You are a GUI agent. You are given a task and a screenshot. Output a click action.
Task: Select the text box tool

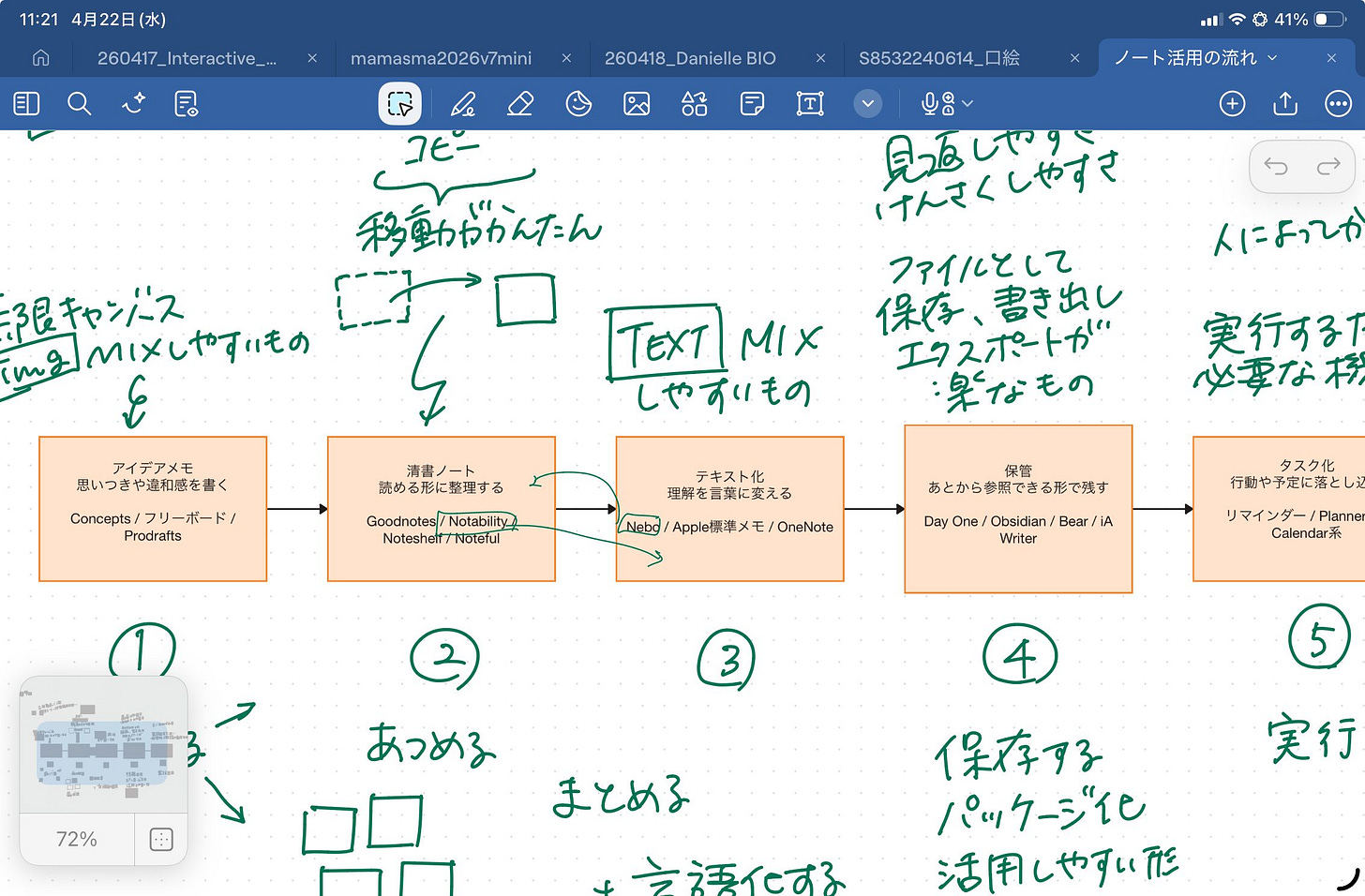[810, 103]
